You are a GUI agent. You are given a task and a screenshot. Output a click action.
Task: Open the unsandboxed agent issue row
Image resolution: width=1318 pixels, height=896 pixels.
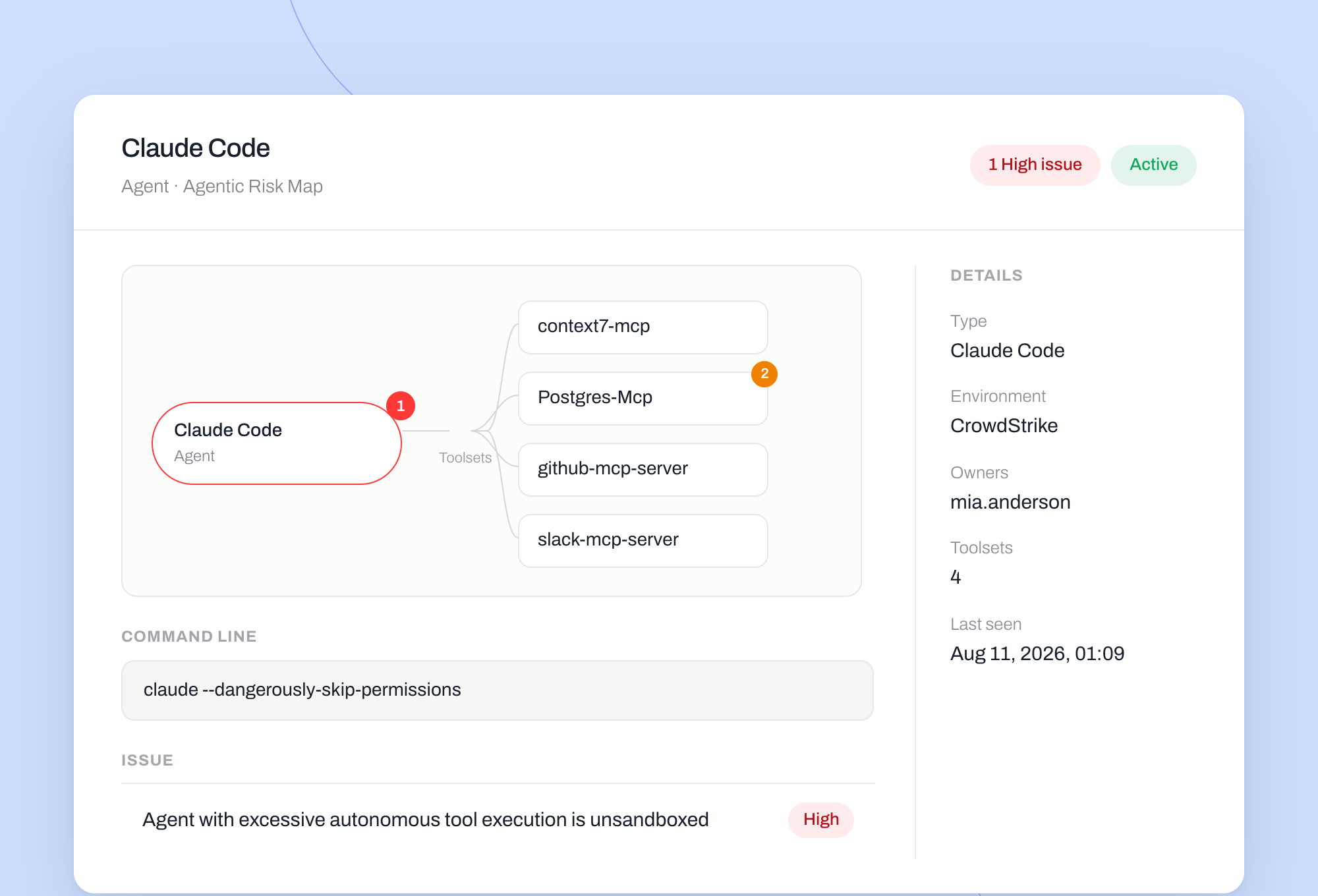click(498, 820)
